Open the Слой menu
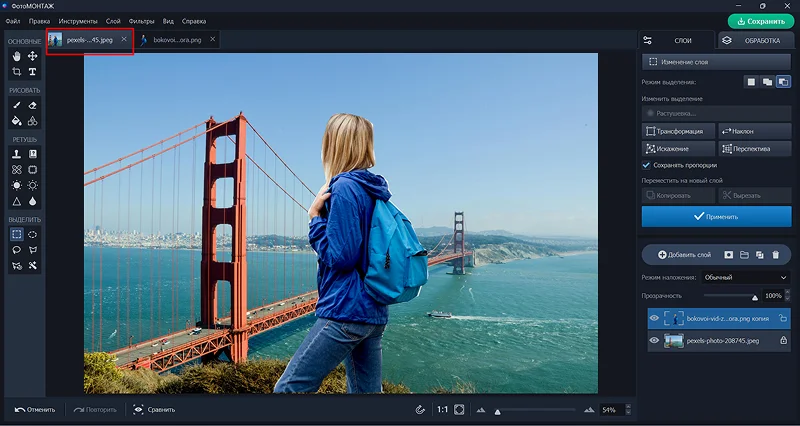This screenshot has height=426, width=800. click(113, 21)
